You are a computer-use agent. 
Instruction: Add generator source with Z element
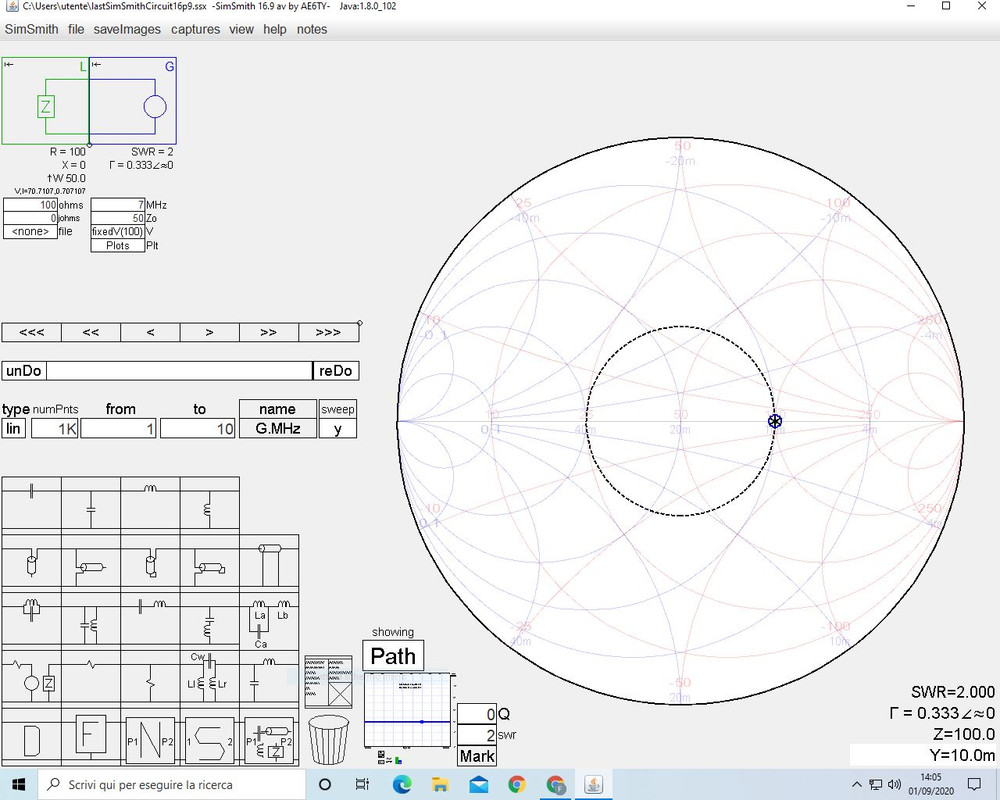pyautogui.click(x=32, y=679)
